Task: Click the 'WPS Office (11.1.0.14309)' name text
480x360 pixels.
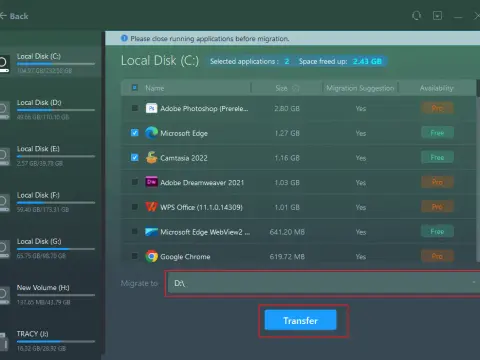Action: point(201,207)
